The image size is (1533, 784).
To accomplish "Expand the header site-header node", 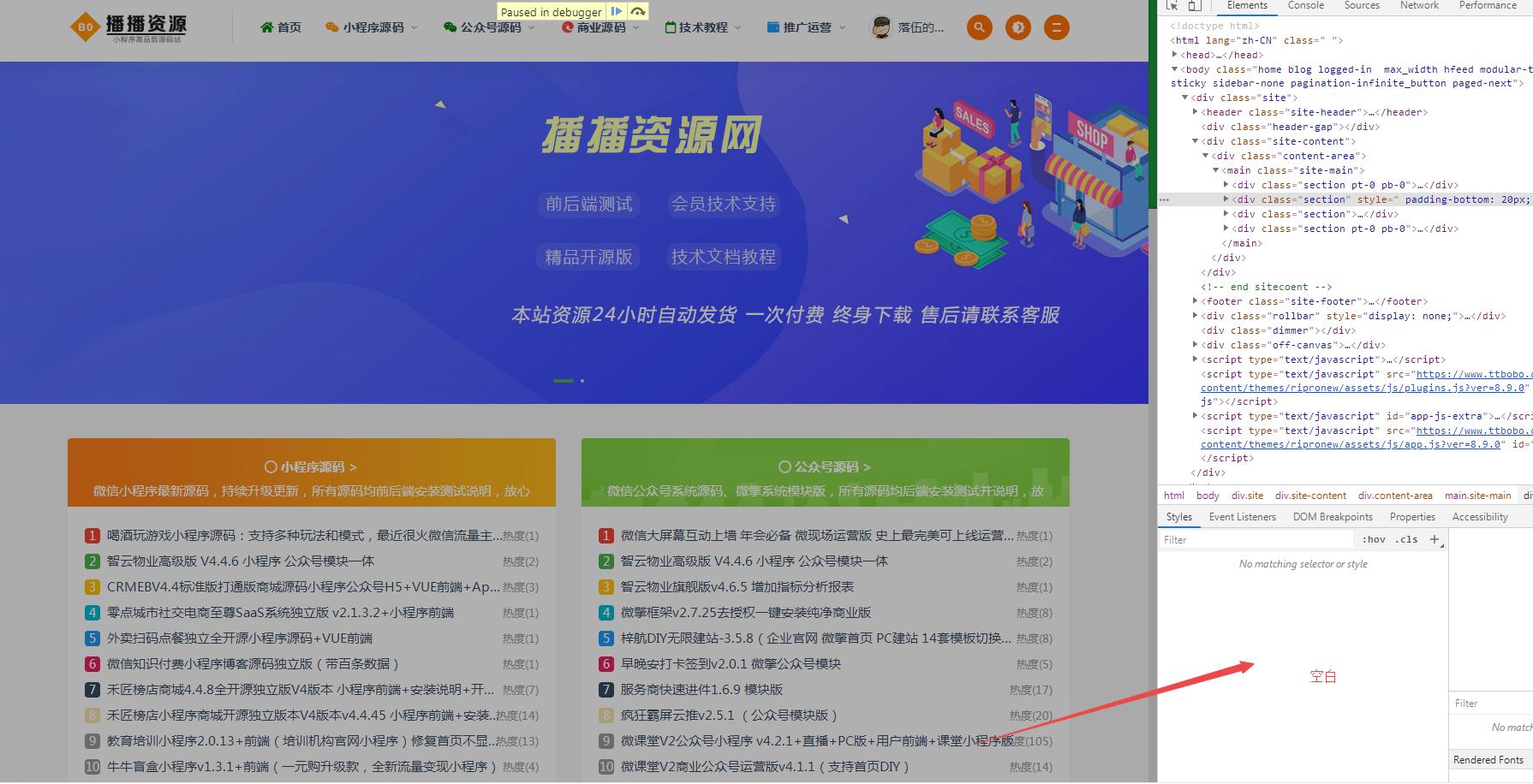I will pos(1196,112).
